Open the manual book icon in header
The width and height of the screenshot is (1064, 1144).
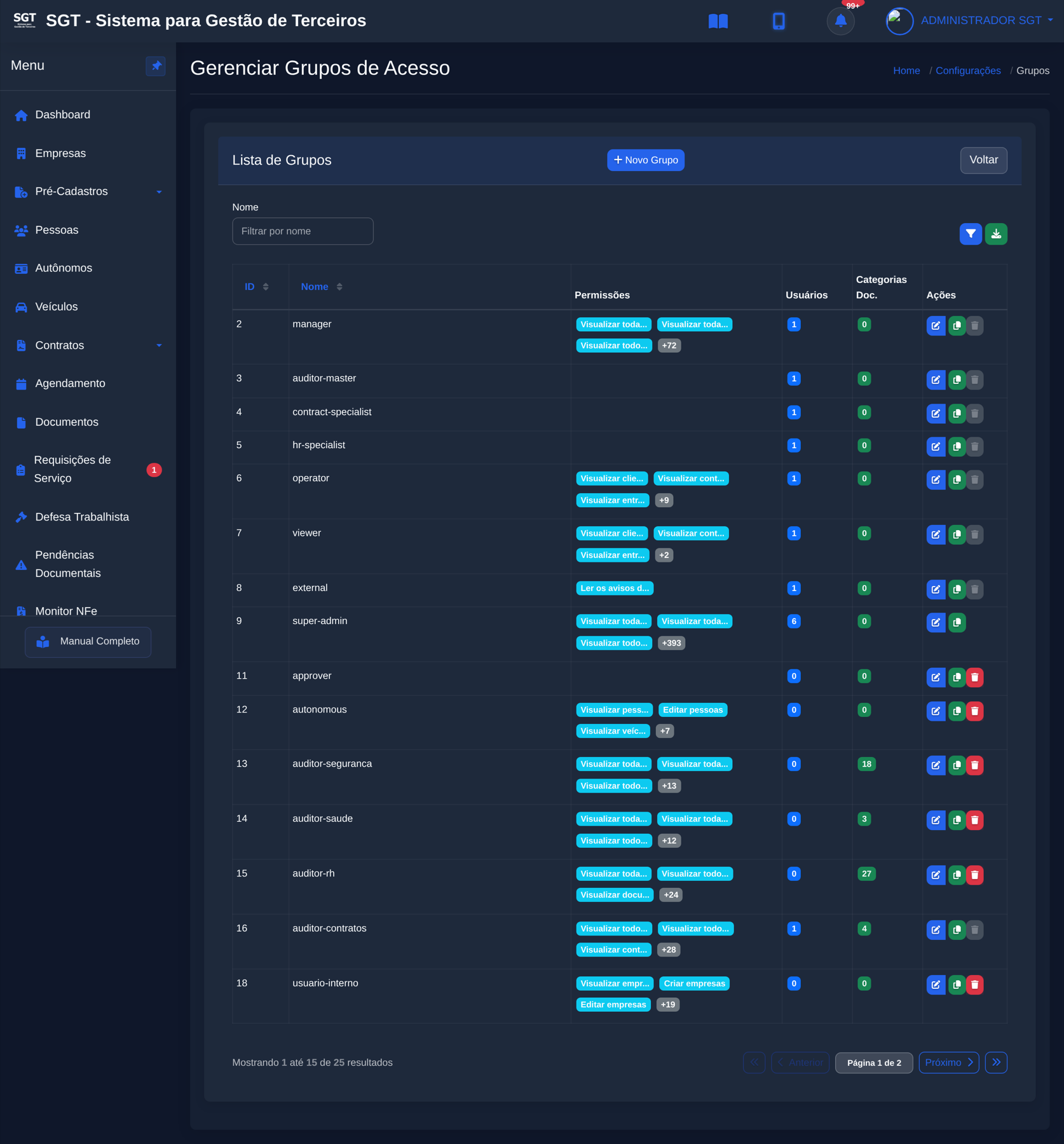(718, 21)
